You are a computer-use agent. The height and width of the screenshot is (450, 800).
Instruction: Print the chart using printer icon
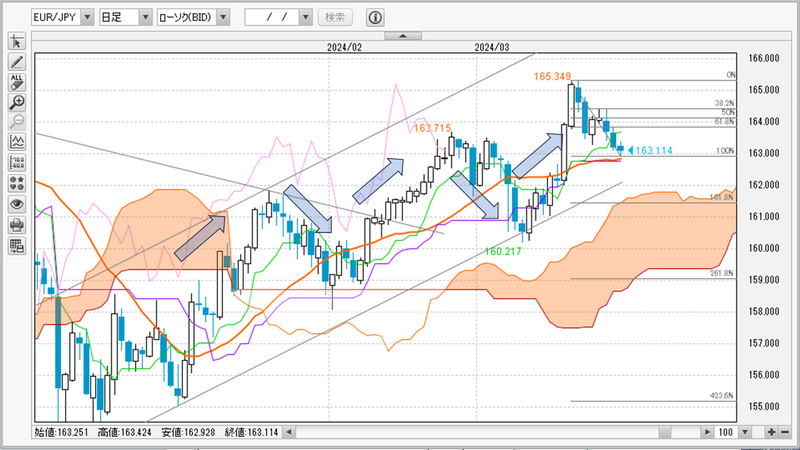click(17, 225)
